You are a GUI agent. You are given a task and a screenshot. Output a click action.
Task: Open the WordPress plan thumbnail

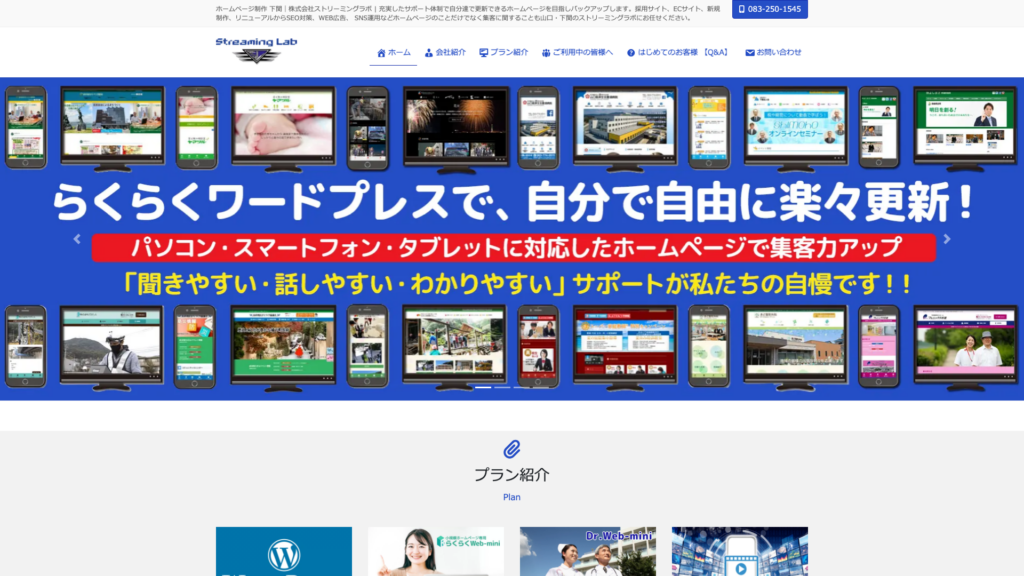coord(284,551)
